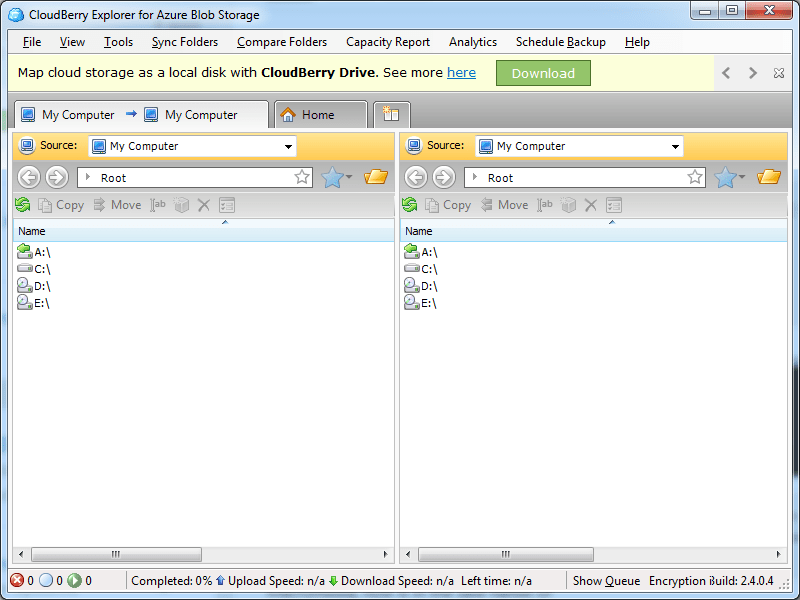Screen dimensions: 800x600
Task: Dismiss the CloudBerry Drive banner
Action: pos(777,72)
